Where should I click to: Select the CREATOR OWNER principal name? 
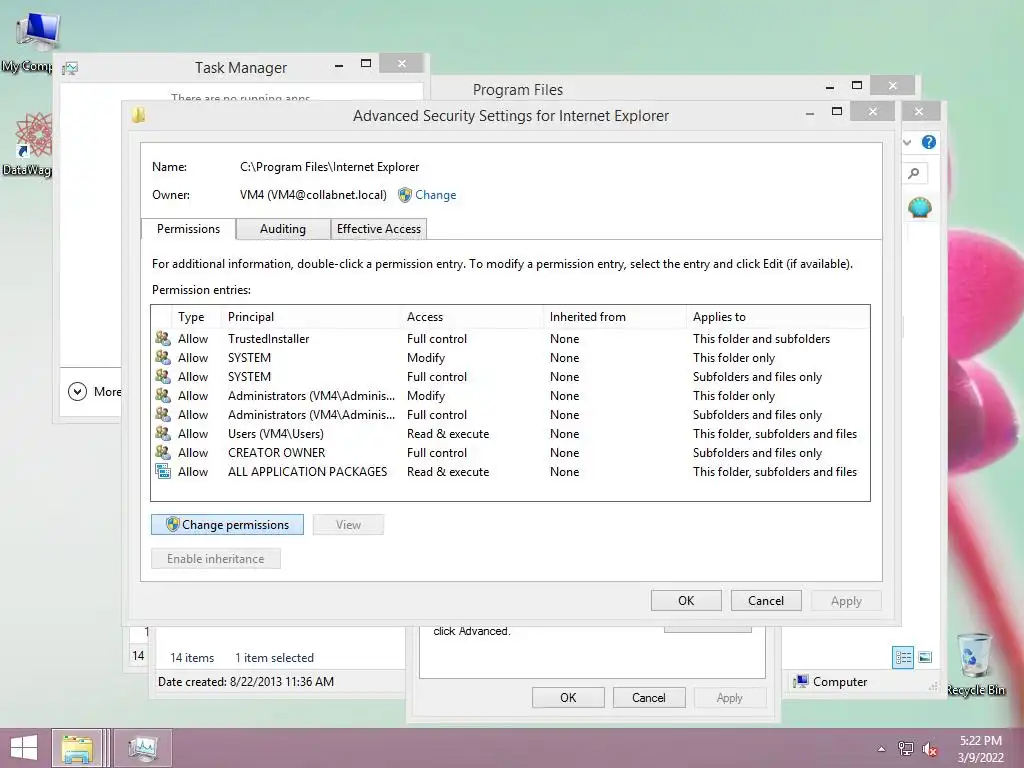click(x=276, y=452)
